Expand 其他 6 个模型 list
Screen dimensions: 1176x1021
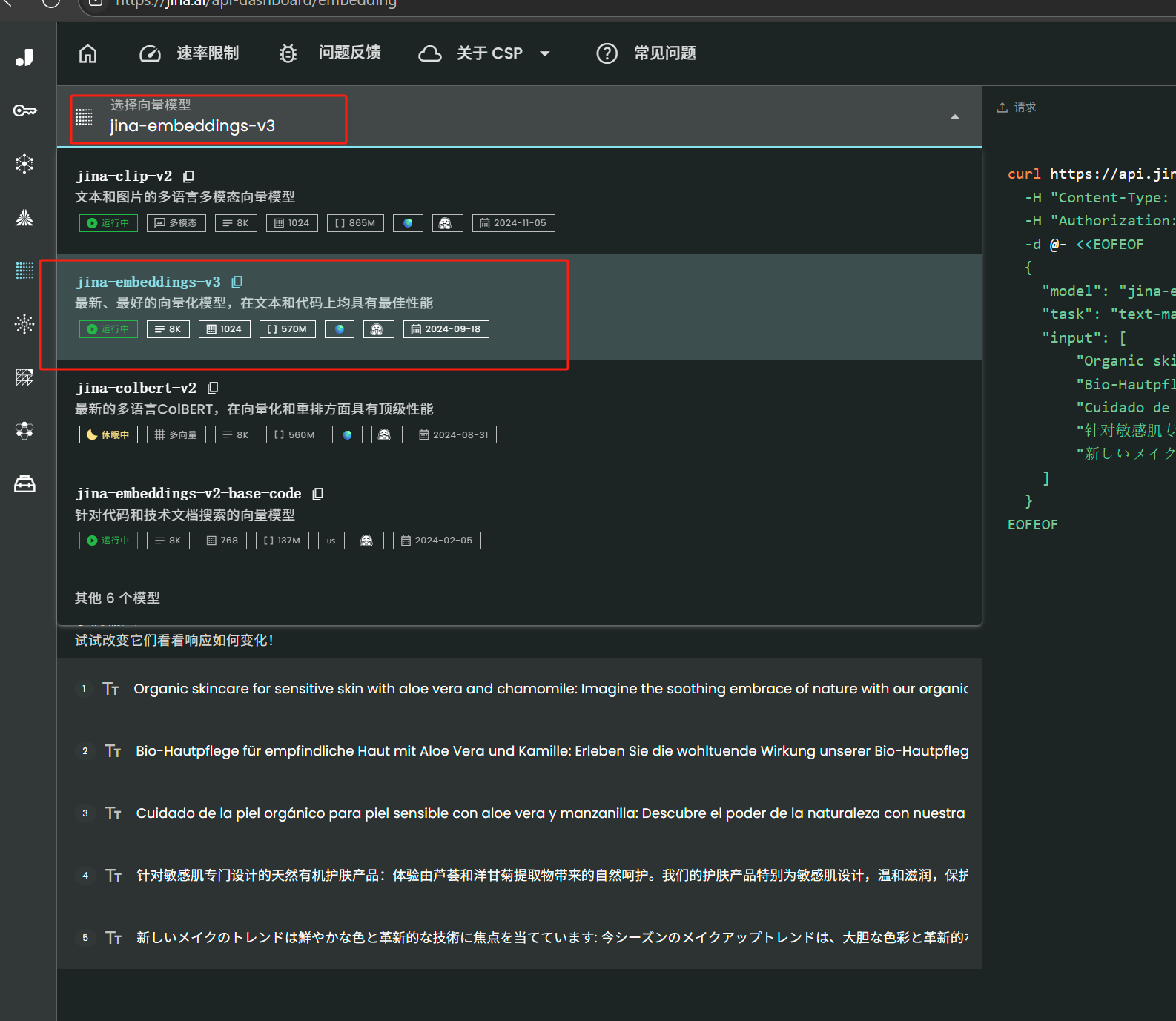click(x=117, y=598)
